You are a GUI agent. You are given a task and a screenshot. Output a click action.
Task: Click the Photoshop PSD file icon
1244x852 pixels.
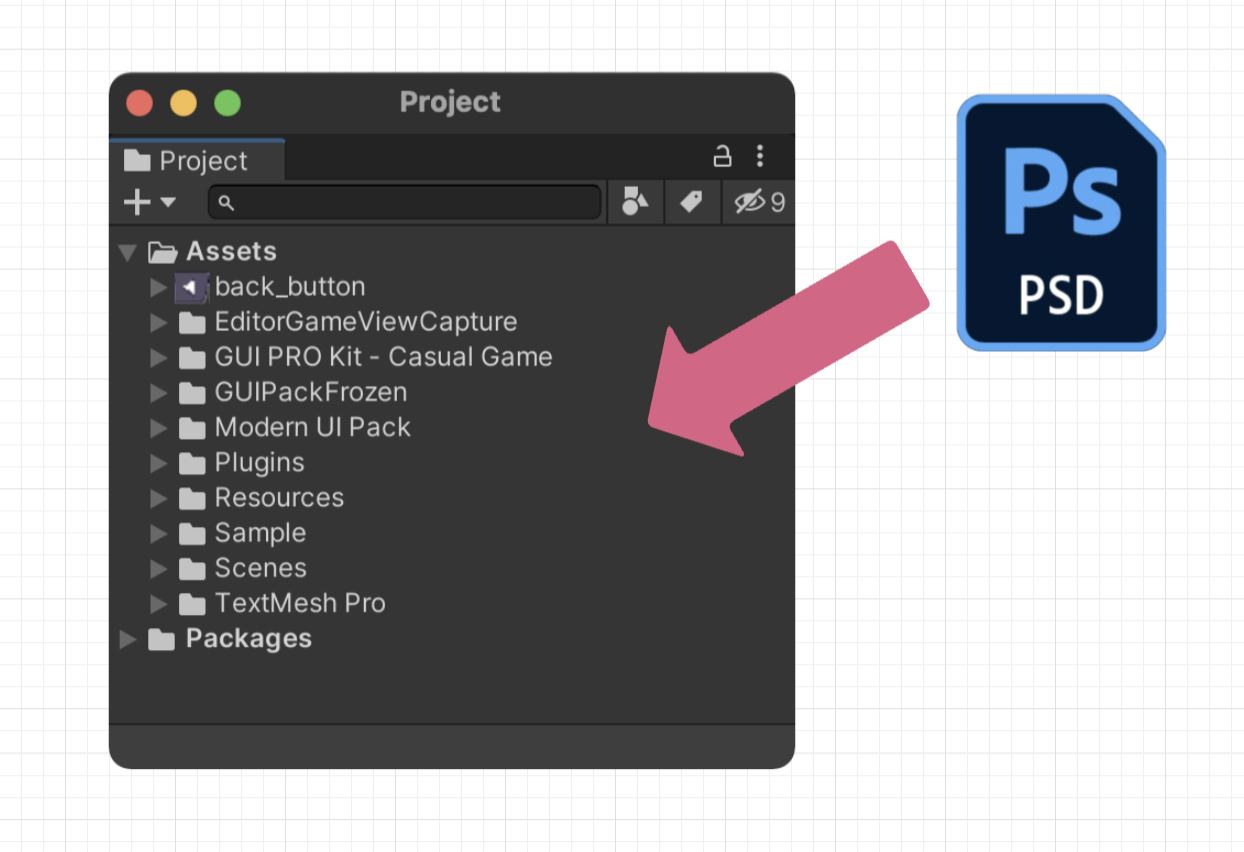click(1061, 222)
